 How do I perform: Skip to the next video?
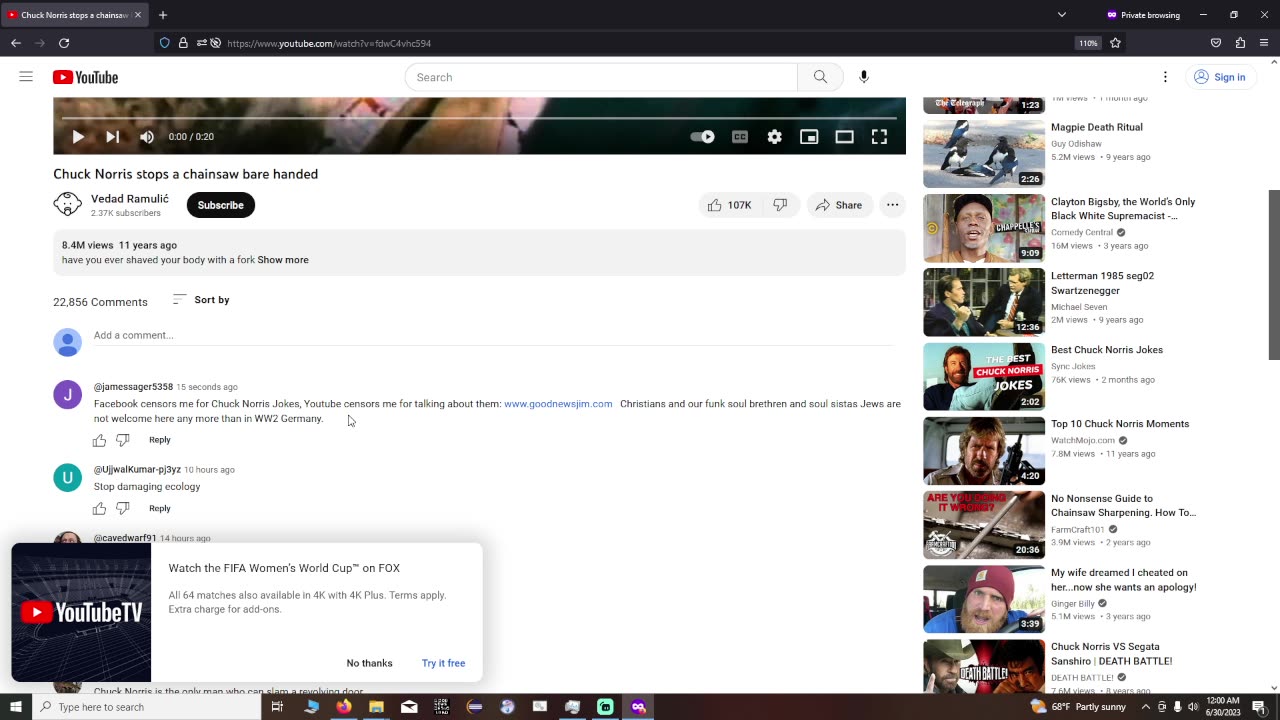pyautogui.click(x=112, y=137)
